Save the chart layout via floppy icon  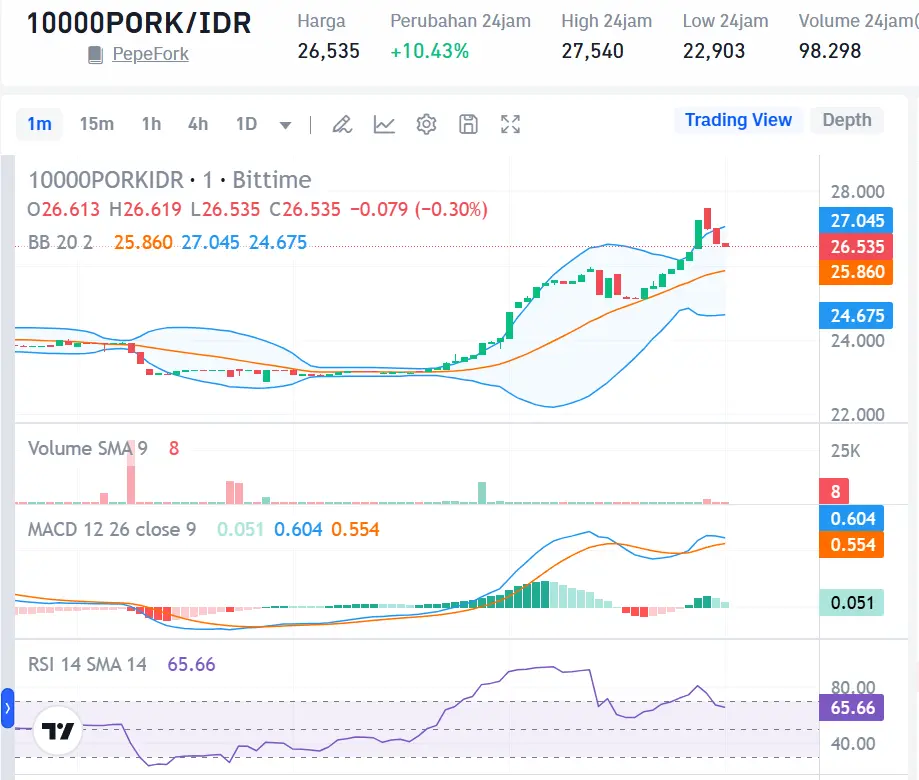click(x=468, y=124)
